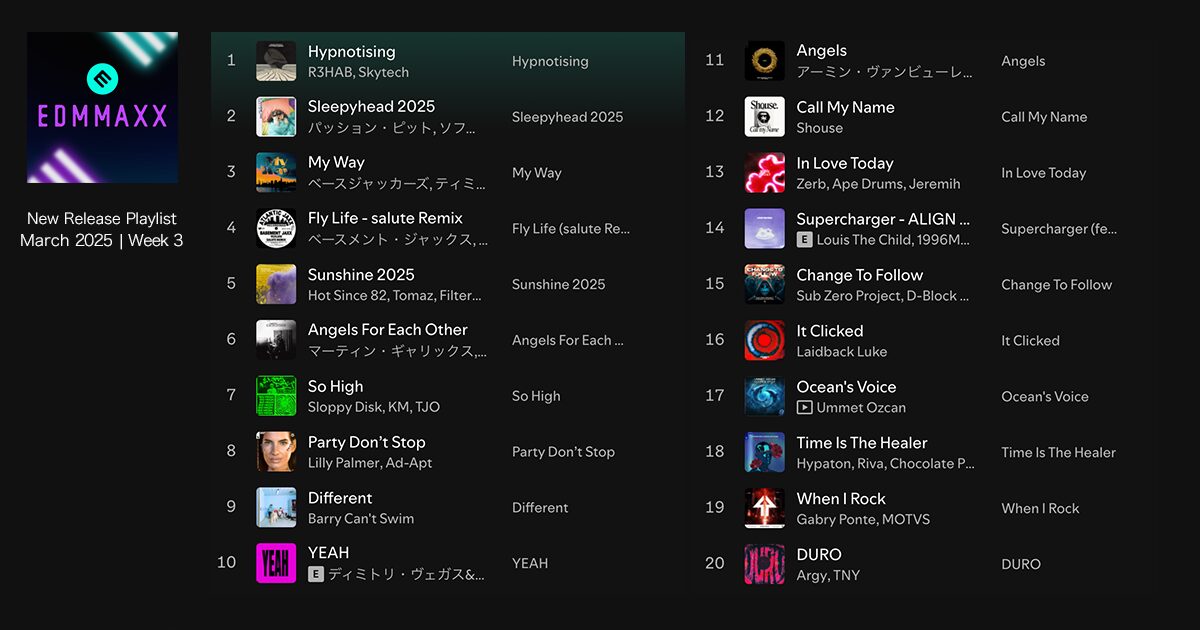Click the DURO track artwork

click(765, 563)
